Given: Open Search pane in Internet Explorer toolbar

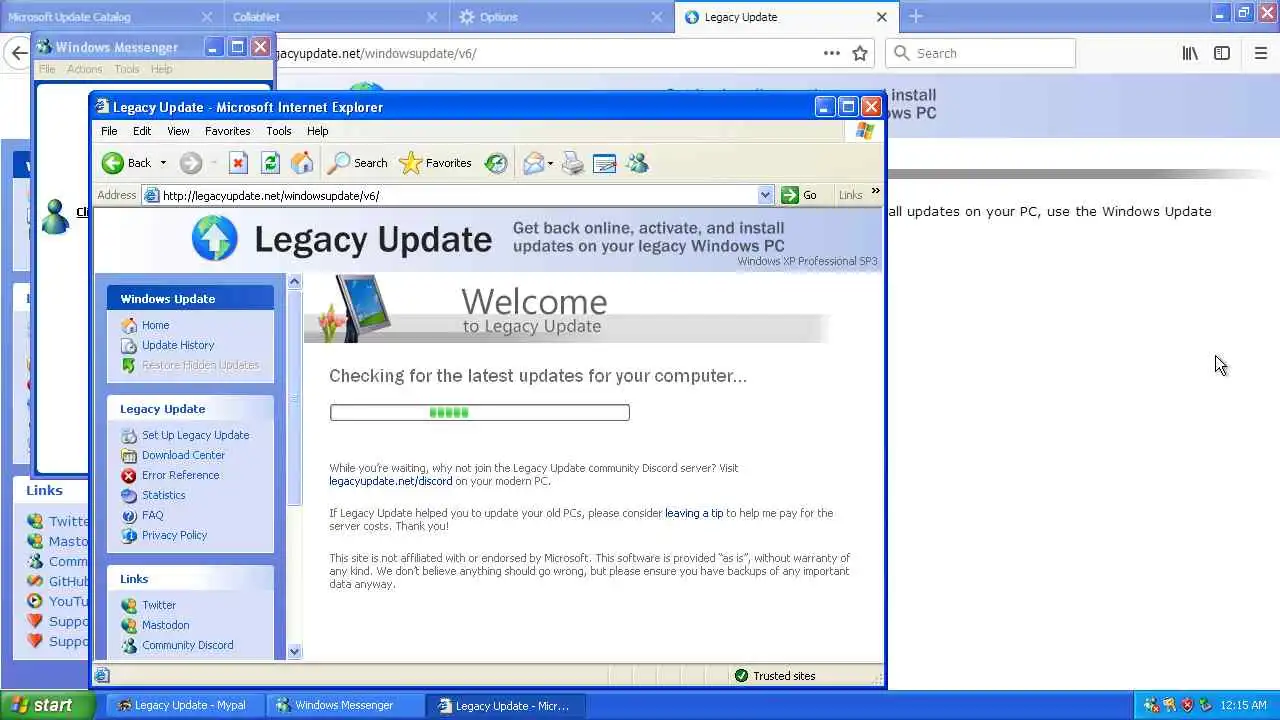Looking at the screenshot, I should 358,163.
